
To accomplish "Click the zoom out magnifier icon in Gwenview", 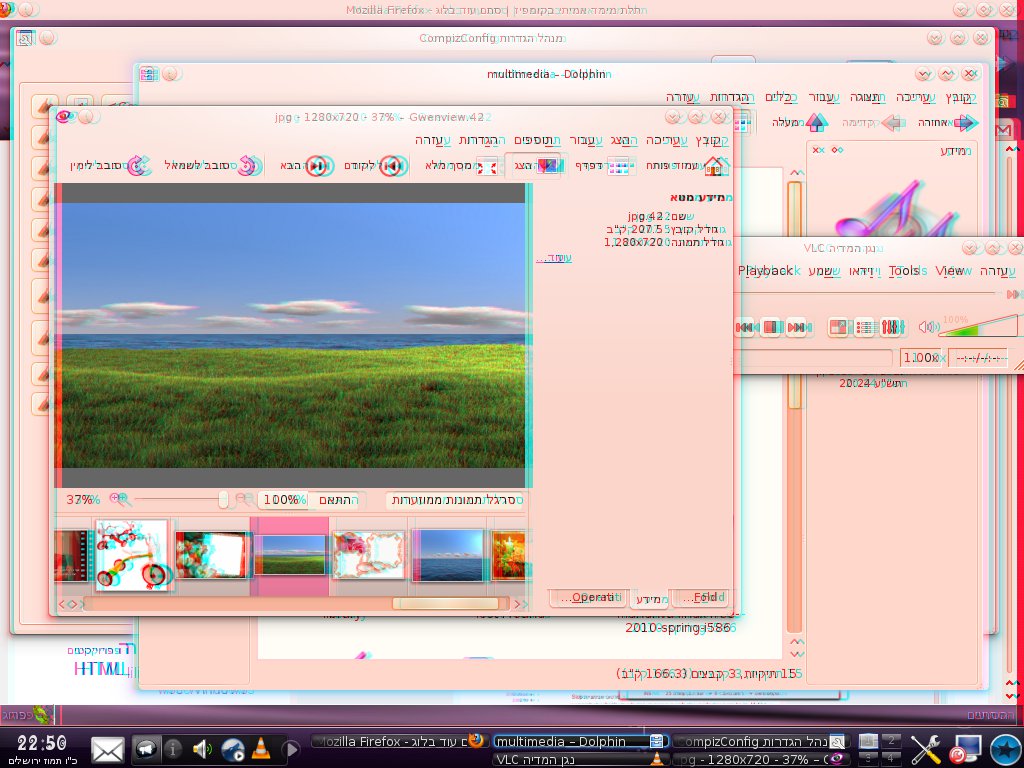I will [x=244, y=500].
